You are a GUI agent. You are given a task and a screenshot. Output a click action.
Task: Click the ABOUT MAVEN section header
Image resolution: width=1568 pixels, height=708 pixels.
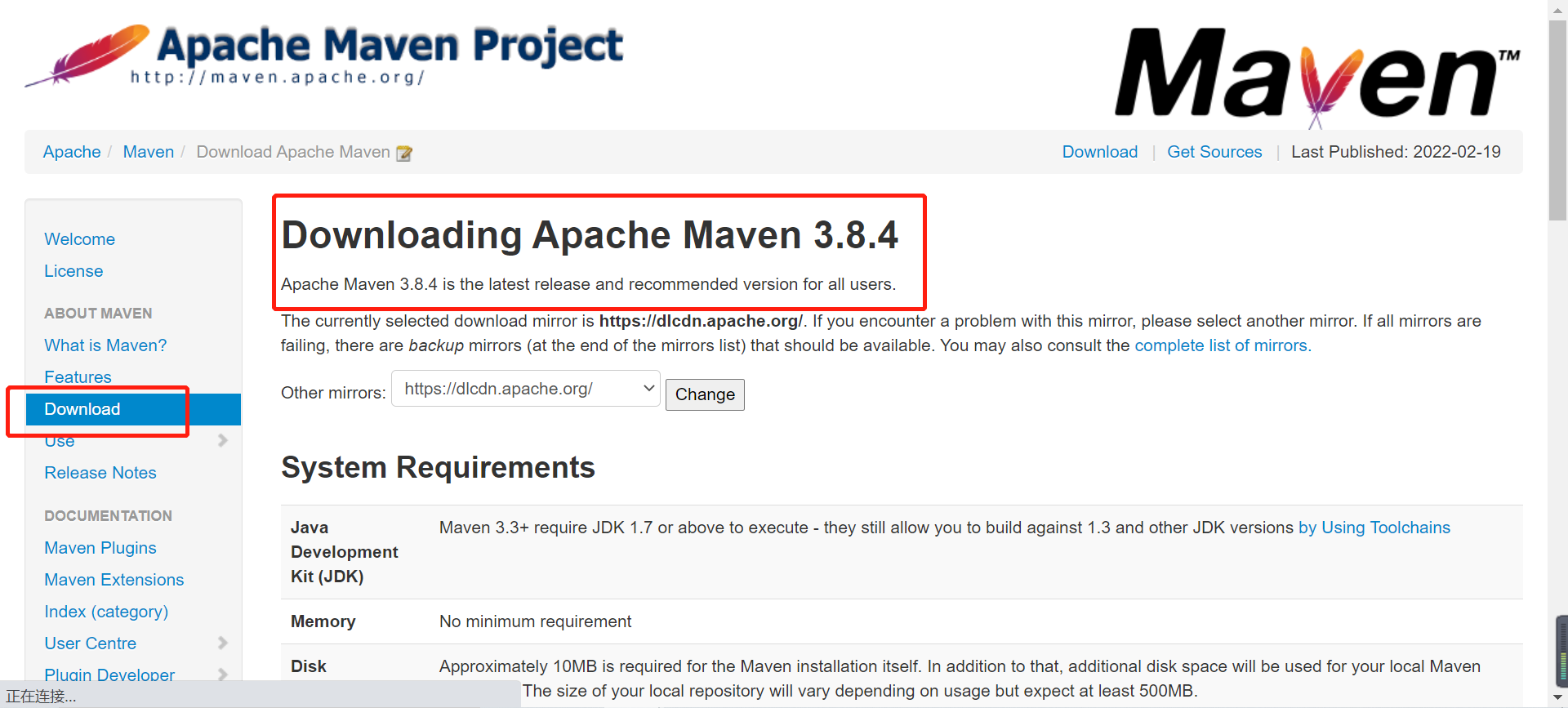[x=98, y=314]
